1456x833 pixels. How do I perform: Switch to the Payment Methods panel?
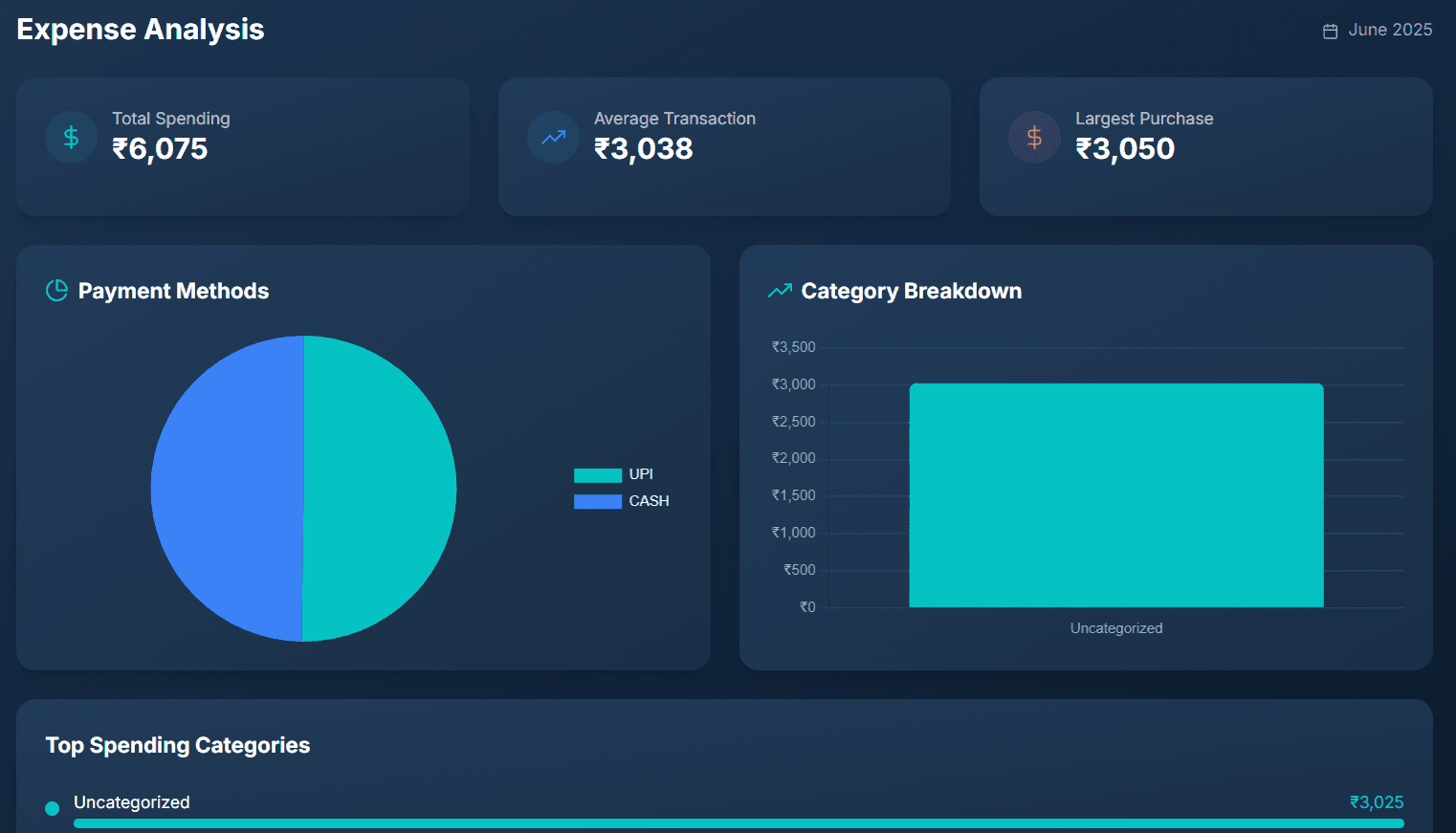(x=173, y=290)
